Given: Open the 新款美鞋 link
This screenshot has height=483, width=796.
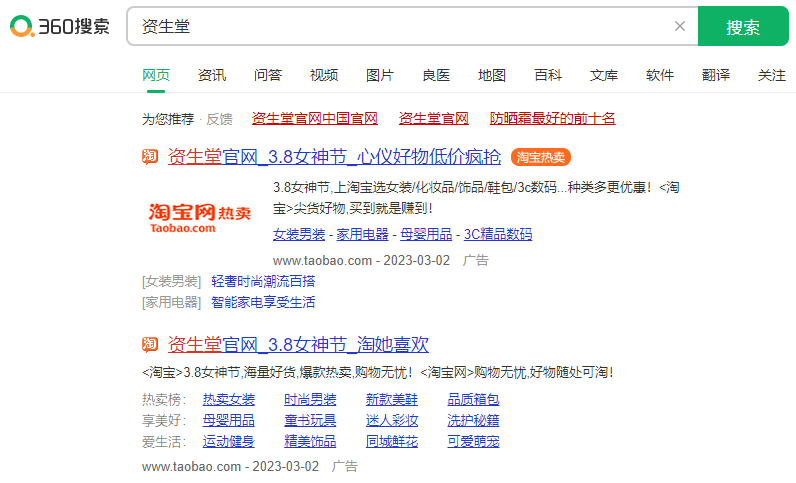Looking at the screenshot, I should (392, 400).
